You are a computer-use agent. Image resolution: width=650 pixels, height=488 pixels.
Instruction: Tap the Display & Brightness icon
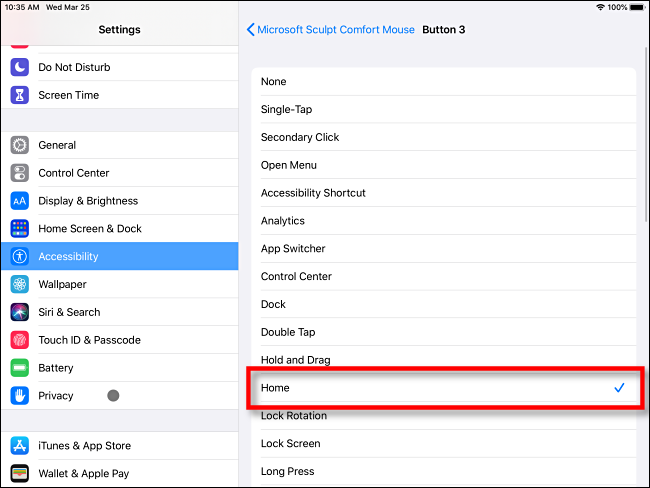point(20,201)
